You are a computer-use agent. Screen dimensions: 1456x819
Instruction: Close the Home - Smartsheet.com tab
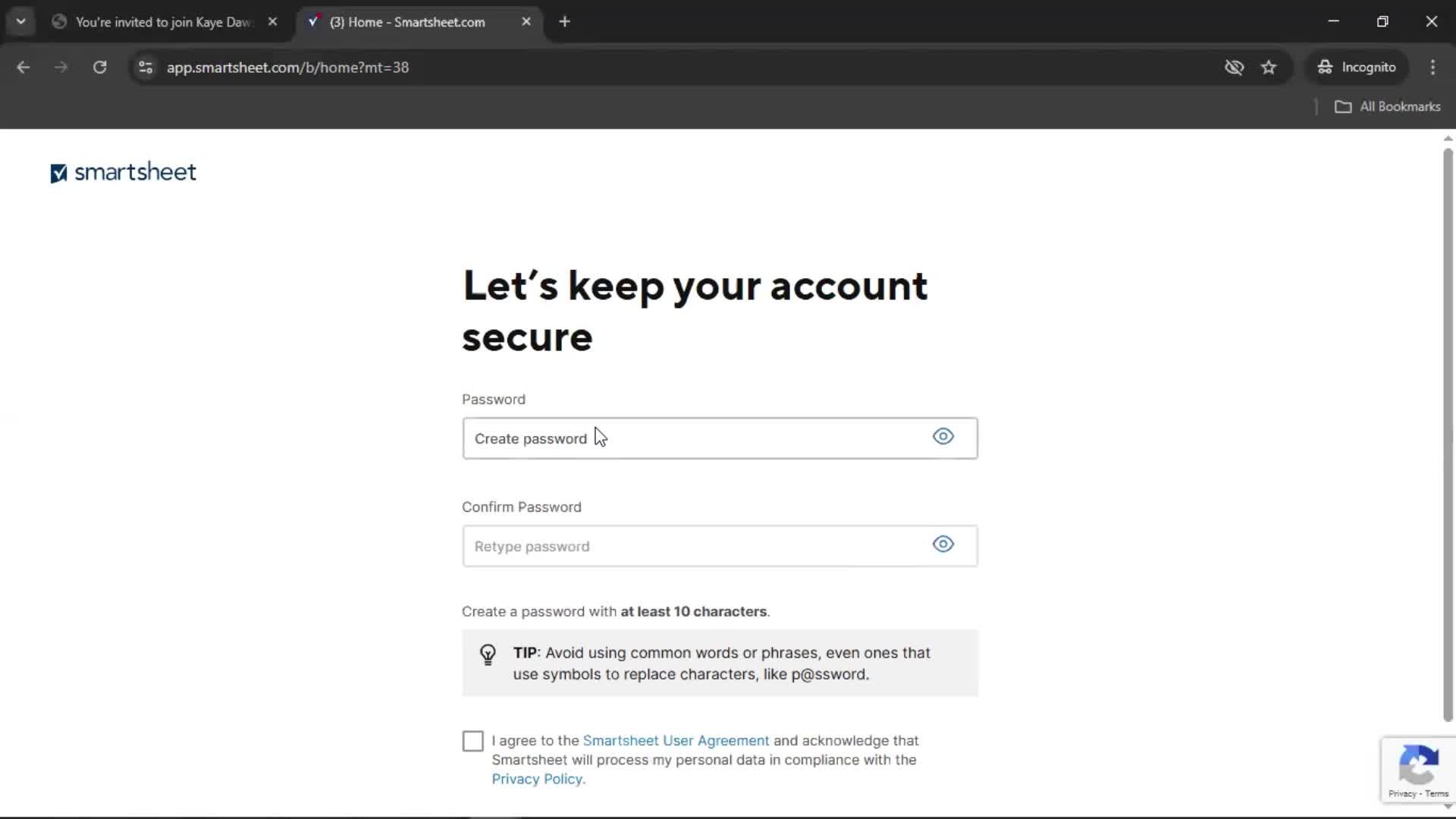click(526, 22)
